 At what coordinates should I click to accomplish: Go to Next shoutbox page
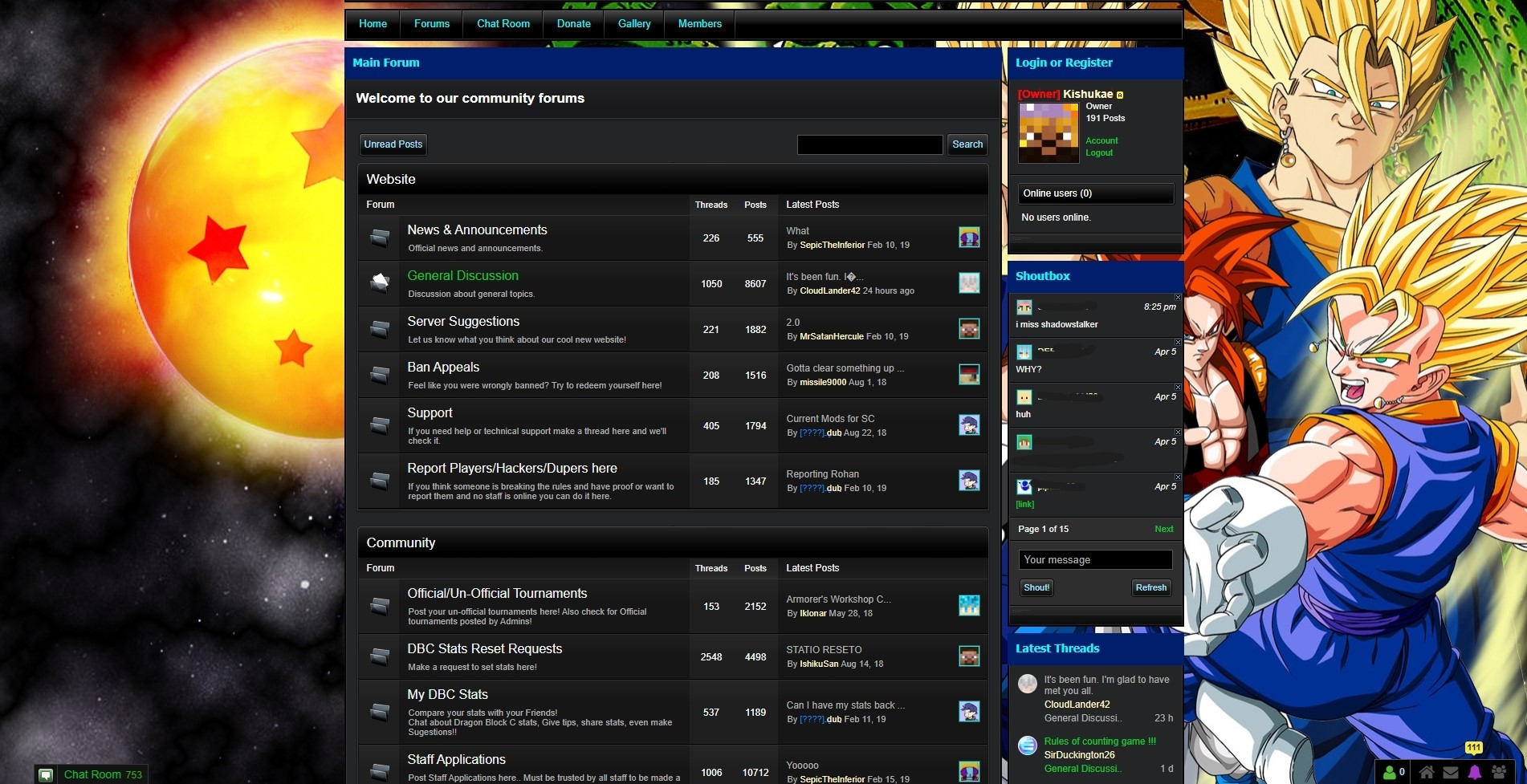point(1164,529)
